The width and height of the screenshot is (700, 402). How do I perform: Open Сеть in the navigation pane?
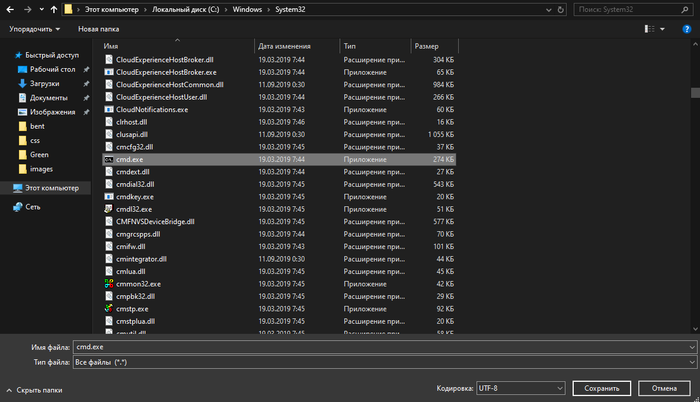pos(33,206)
